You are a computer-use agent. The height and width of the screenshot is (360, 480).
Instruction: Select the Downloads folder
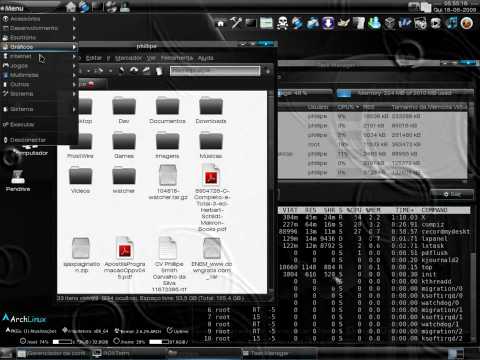(x=211, y=110)
